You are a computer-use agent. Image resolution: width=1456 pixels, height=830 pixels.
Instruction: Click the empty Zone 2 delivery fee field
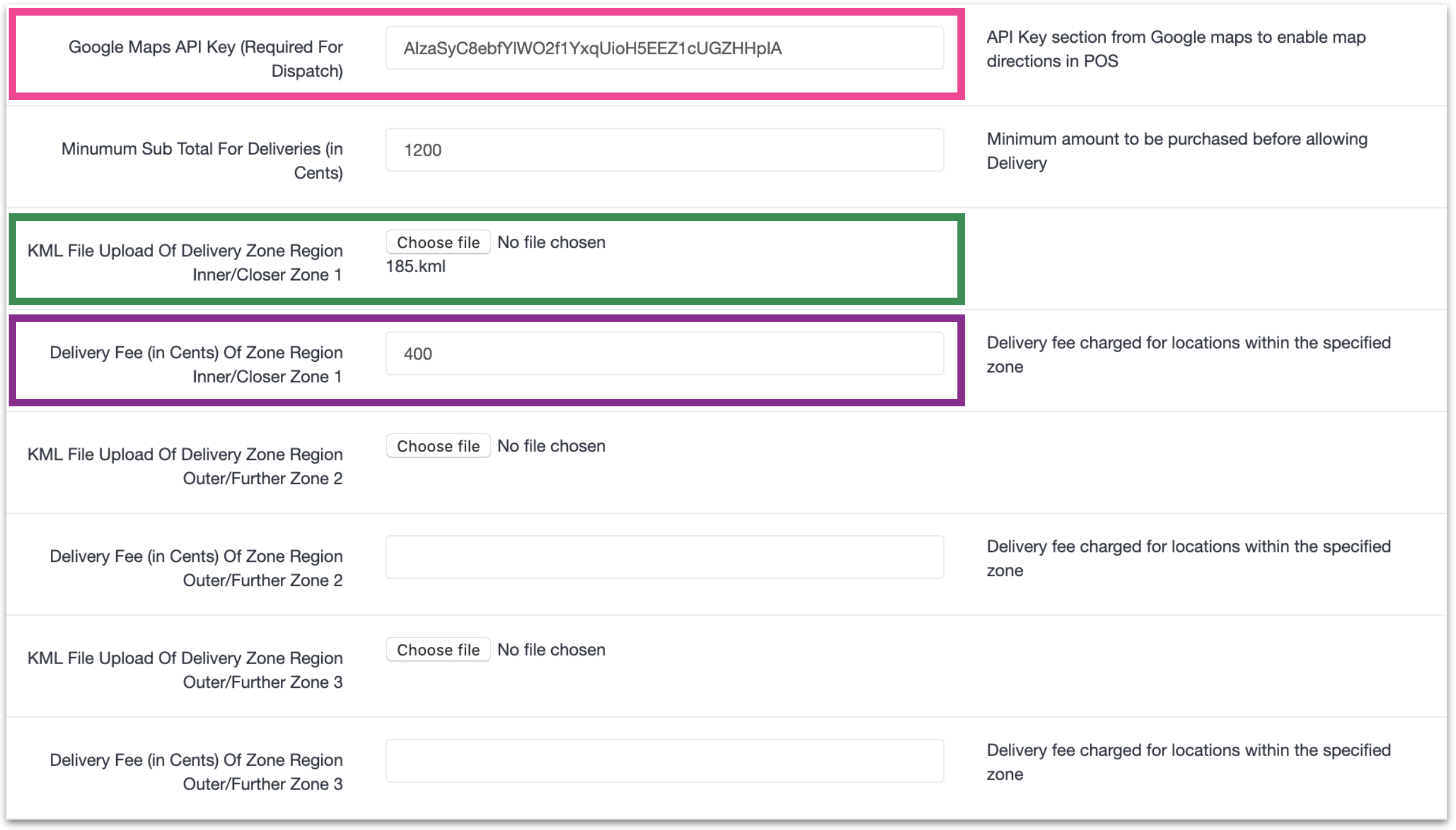click(664, 557)
